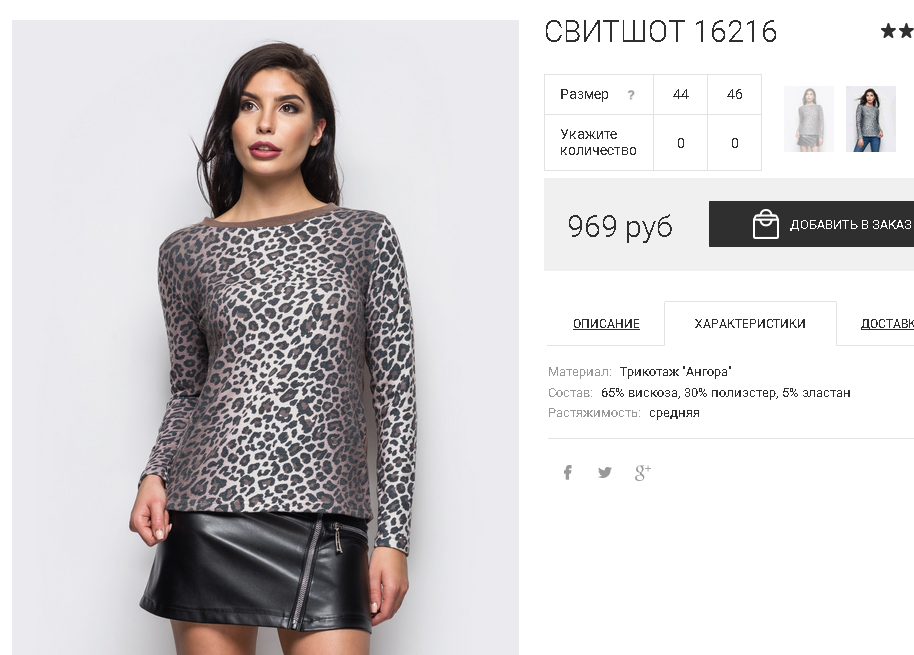Viewport: 914px width, 655px height.
Task: Share product via Google Plus icon
Action: tap(642, 473)
